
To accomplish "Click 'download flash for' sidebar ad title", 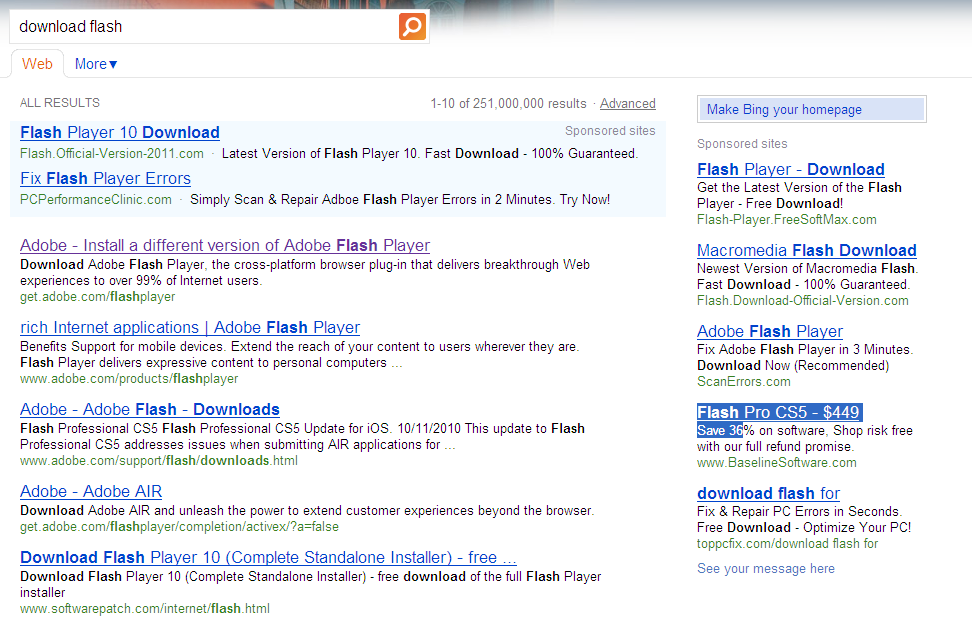I will [x=768, y=493].
